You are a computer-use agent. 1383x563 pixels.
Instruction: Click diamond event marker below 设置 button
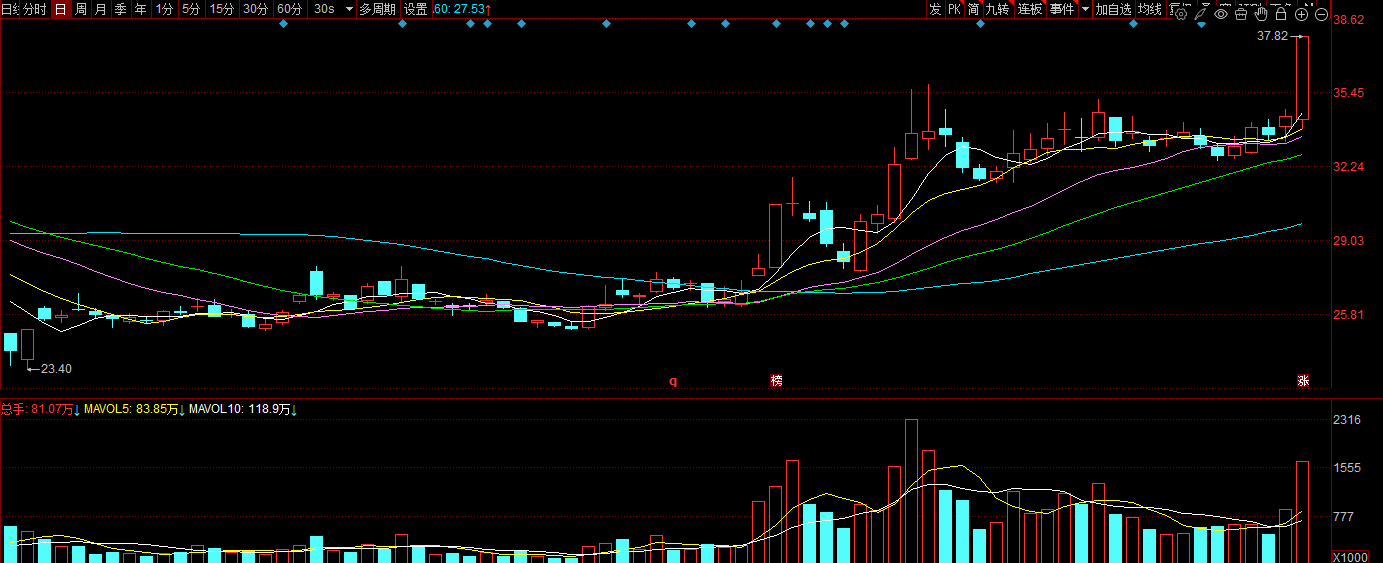(402, 24)
